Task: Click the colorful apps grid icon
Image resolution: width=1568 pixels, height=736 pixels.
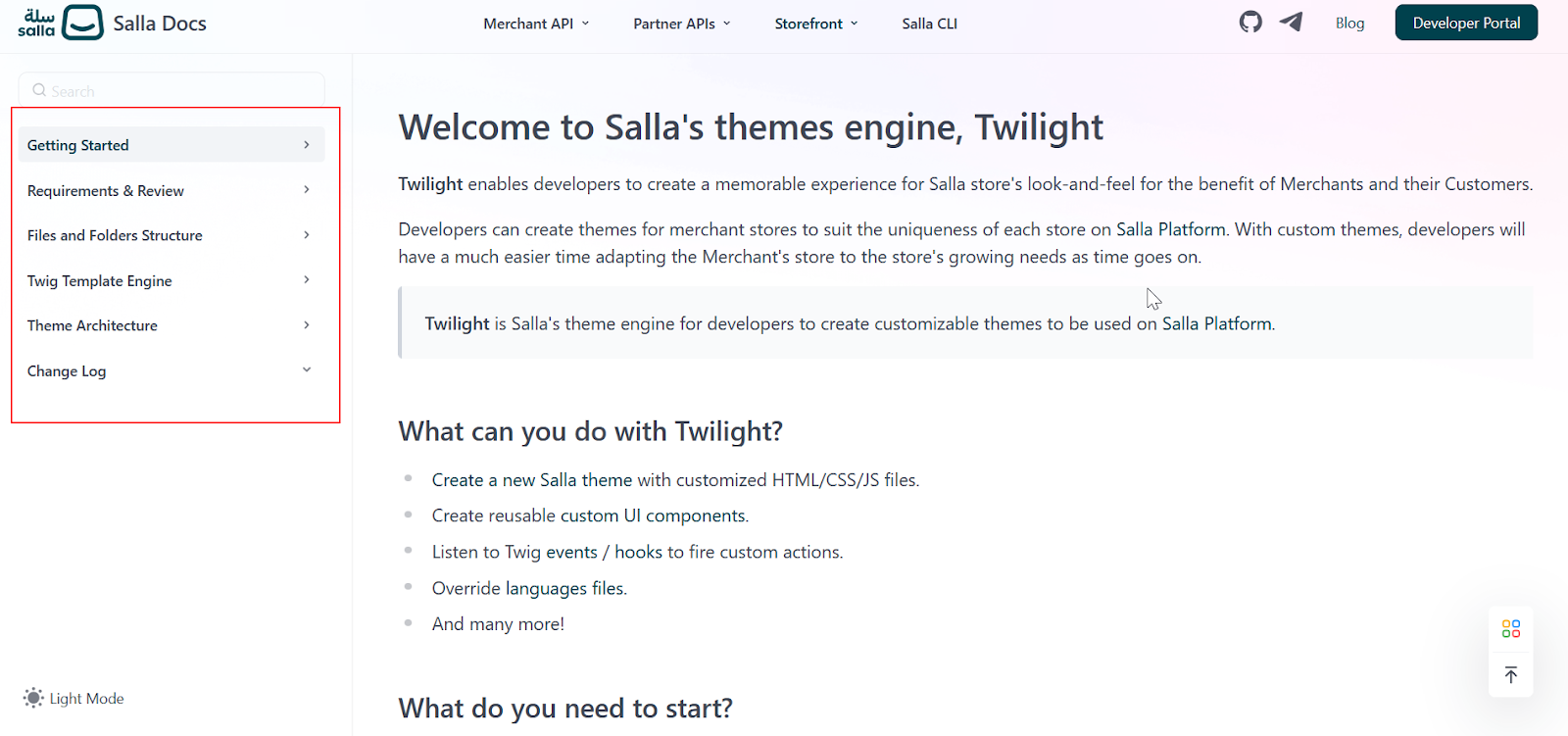Action: [1511, 628]
